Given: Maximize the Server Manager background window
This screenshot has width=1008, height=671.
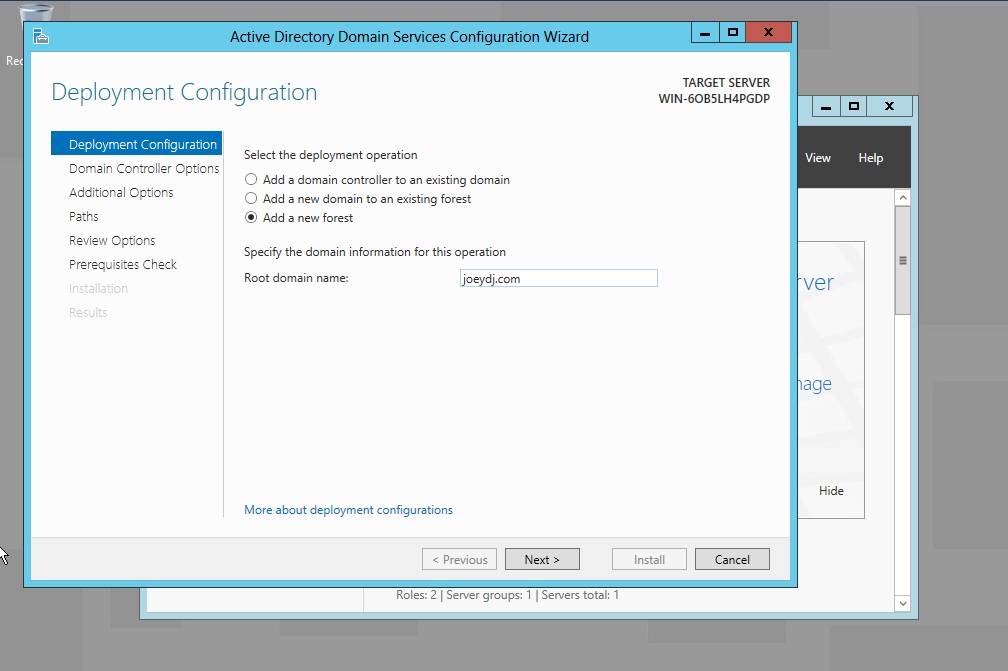Looking at the screenshot, I should click(854, 106).
